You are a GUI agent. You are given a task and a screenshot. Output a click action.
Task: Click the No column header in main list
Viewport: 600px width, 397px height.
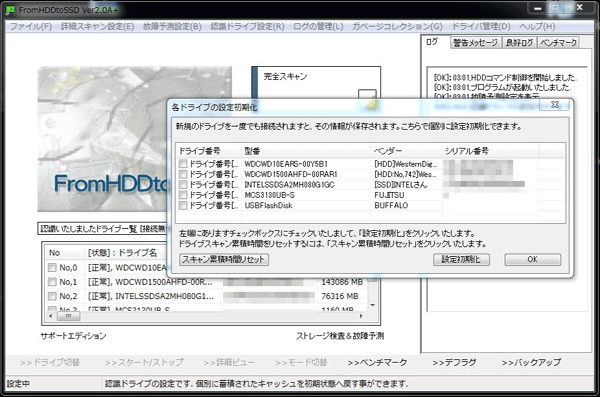coord(64,253)
